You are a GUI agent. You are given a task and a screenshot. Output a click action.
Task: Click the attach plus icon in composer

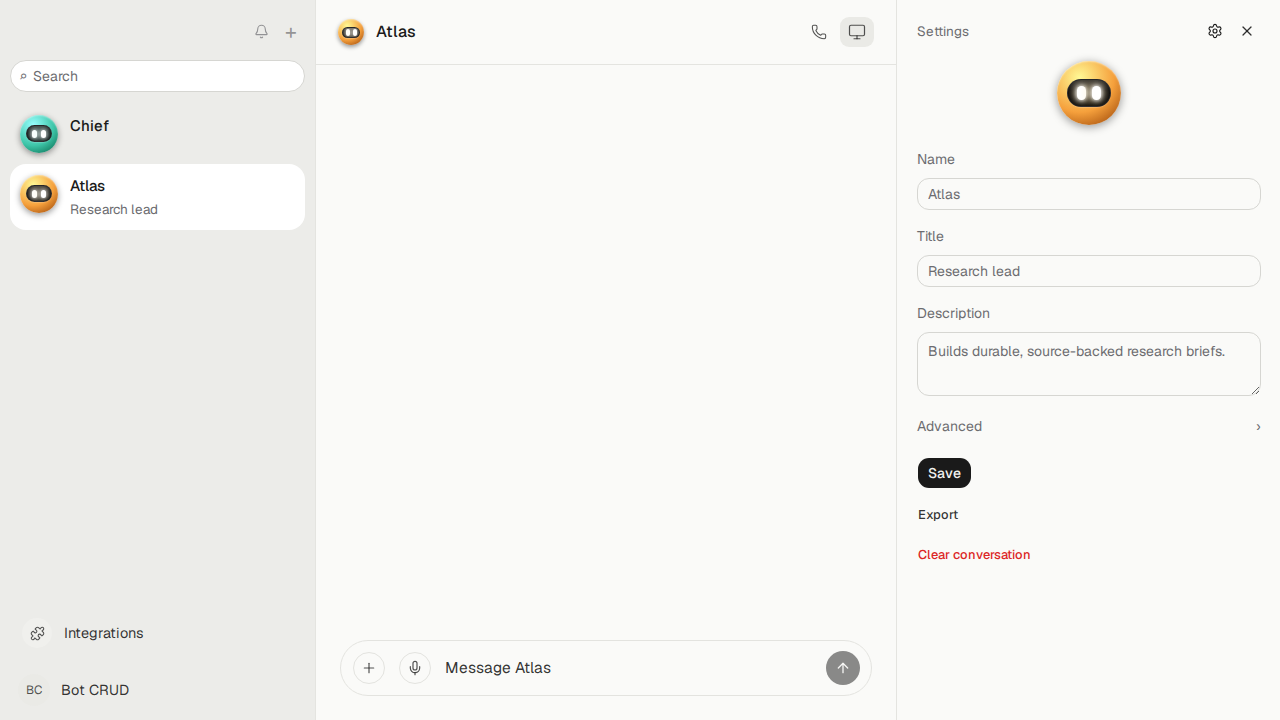pyautogui.click(x=369, y=668)
